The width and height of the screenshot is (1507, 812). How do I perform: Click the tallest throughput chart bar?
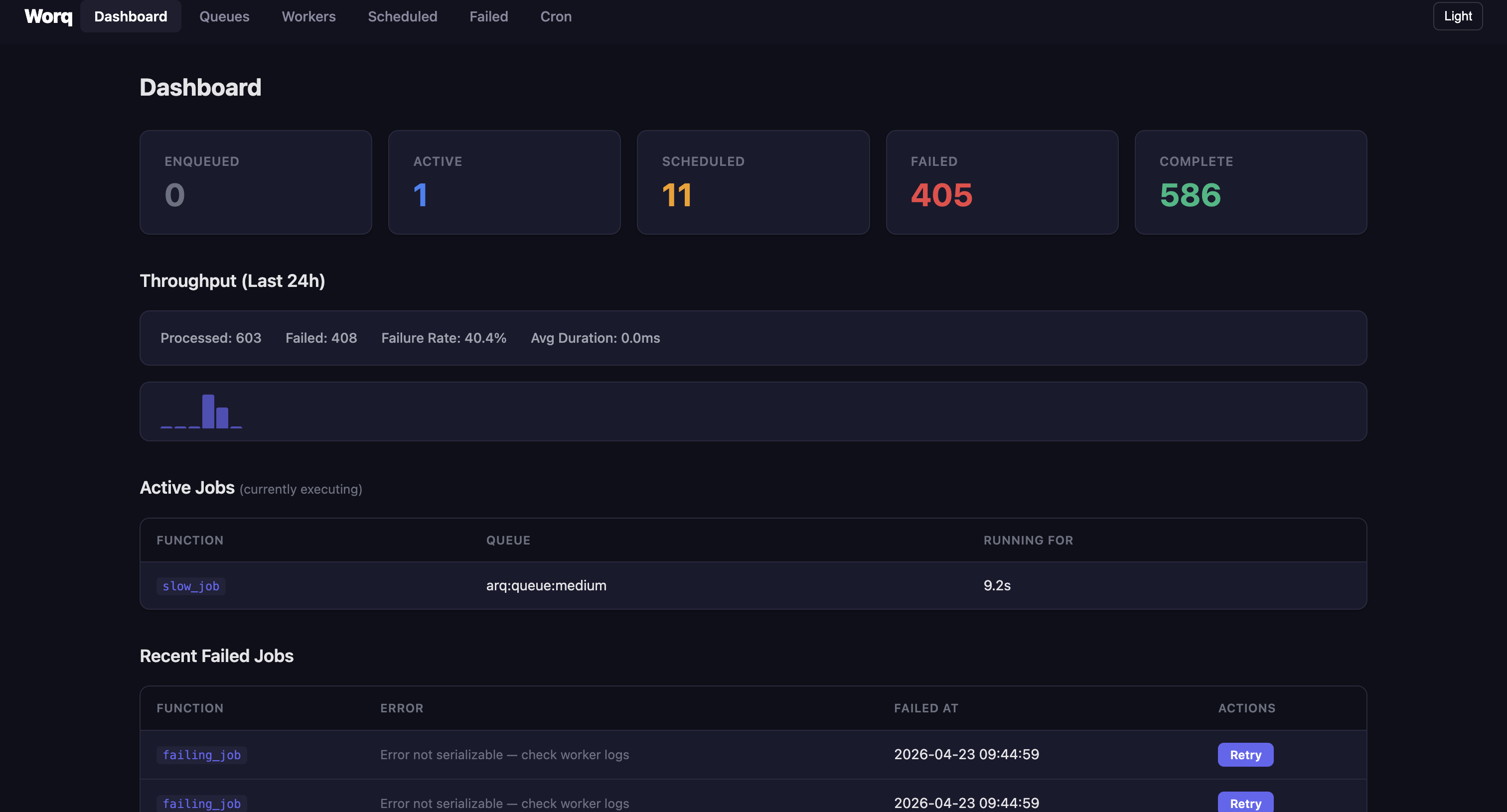click(208, 411)
